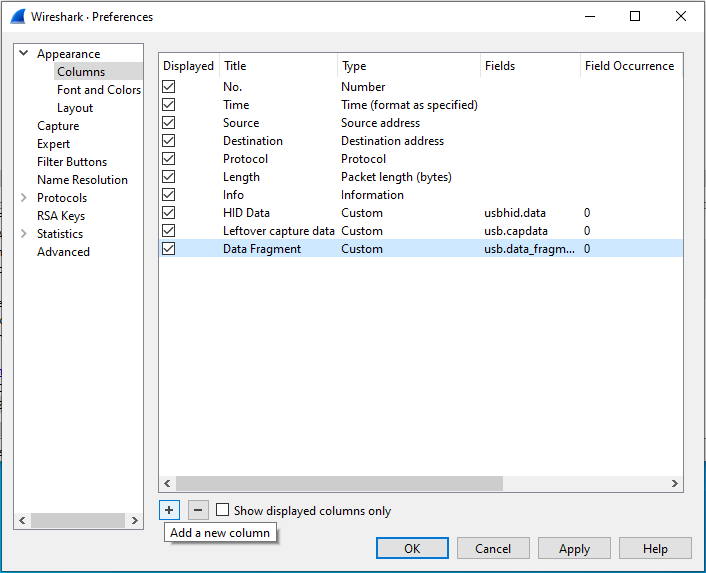
Task: Click the usb.data_fragm... field cell
Action: tap(530, 248)
